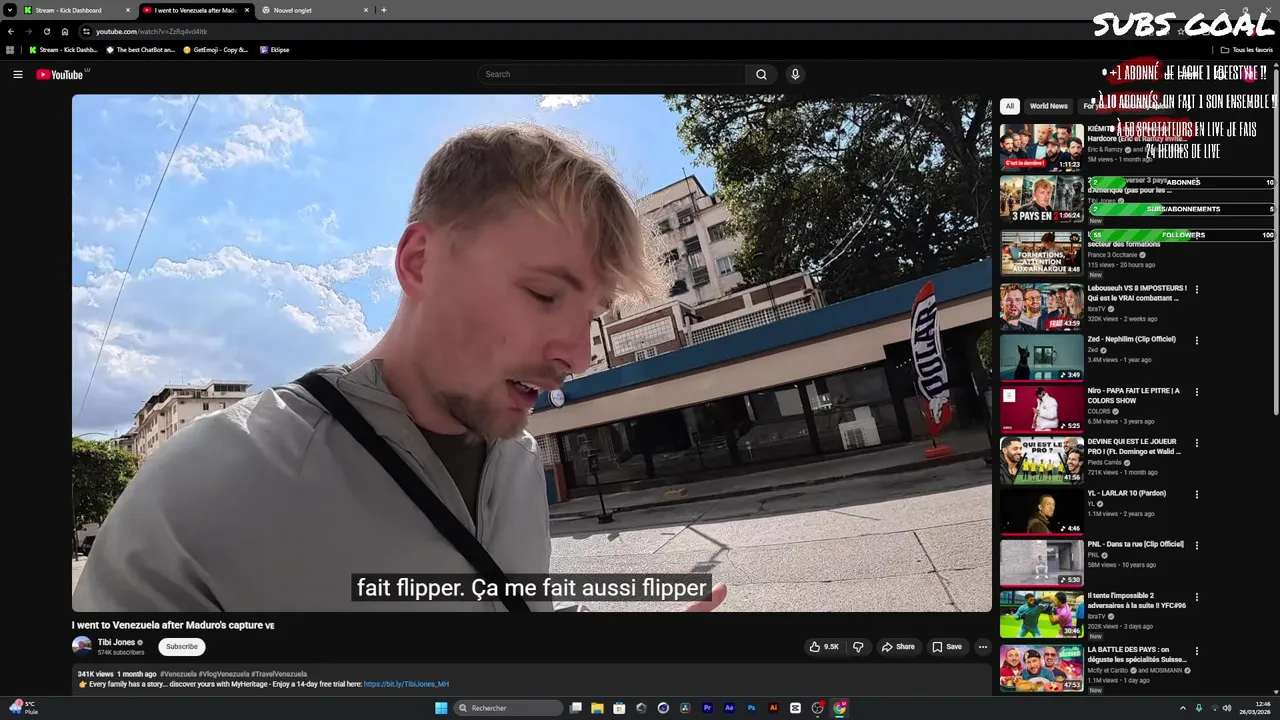Follow the MyHeritage bit.ly link
This screenshot has width=1280, height=720.
click(406, 684)
